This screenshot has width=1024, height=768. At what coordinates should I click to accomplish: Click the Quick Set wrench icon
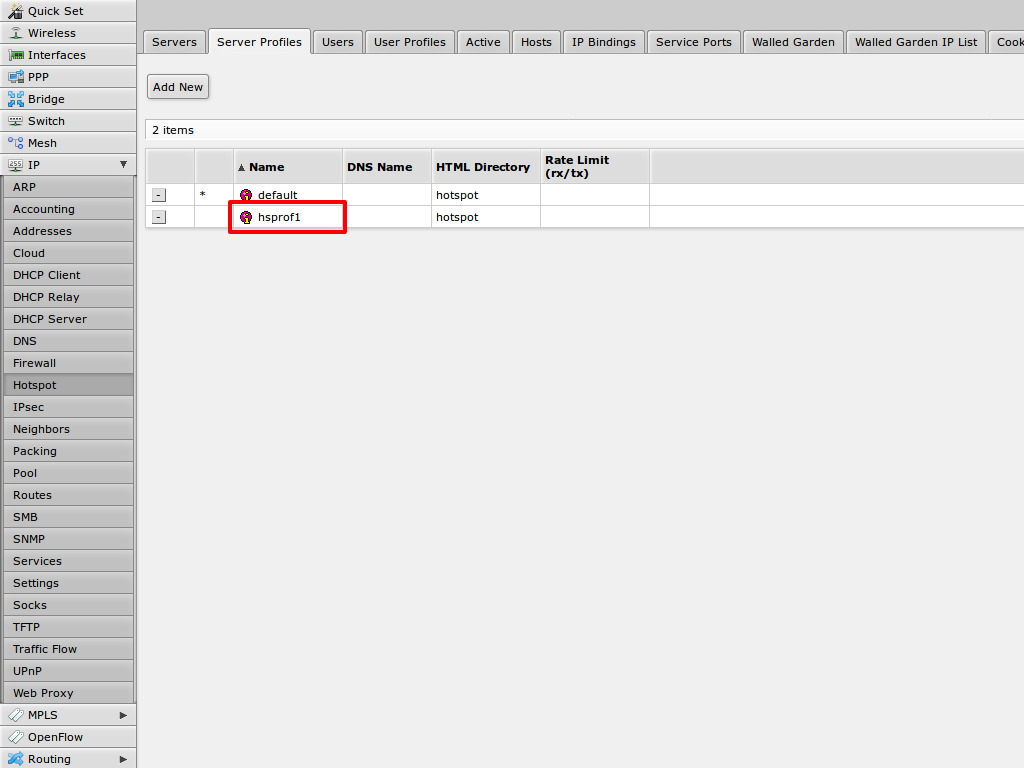point(15,11)
